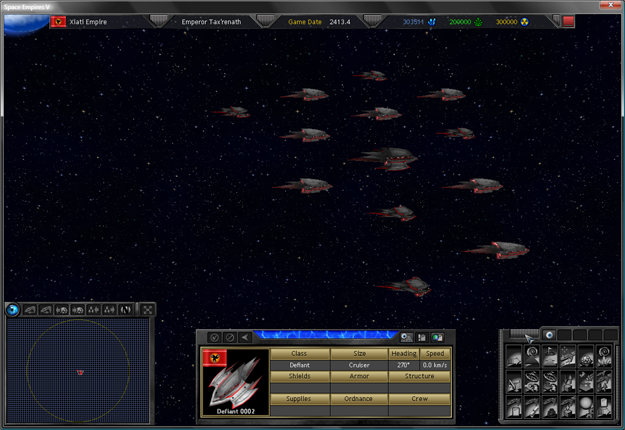Click the ship-with-sparkles command icon
This screenshot has width=625, height=430.
[568, 356]
